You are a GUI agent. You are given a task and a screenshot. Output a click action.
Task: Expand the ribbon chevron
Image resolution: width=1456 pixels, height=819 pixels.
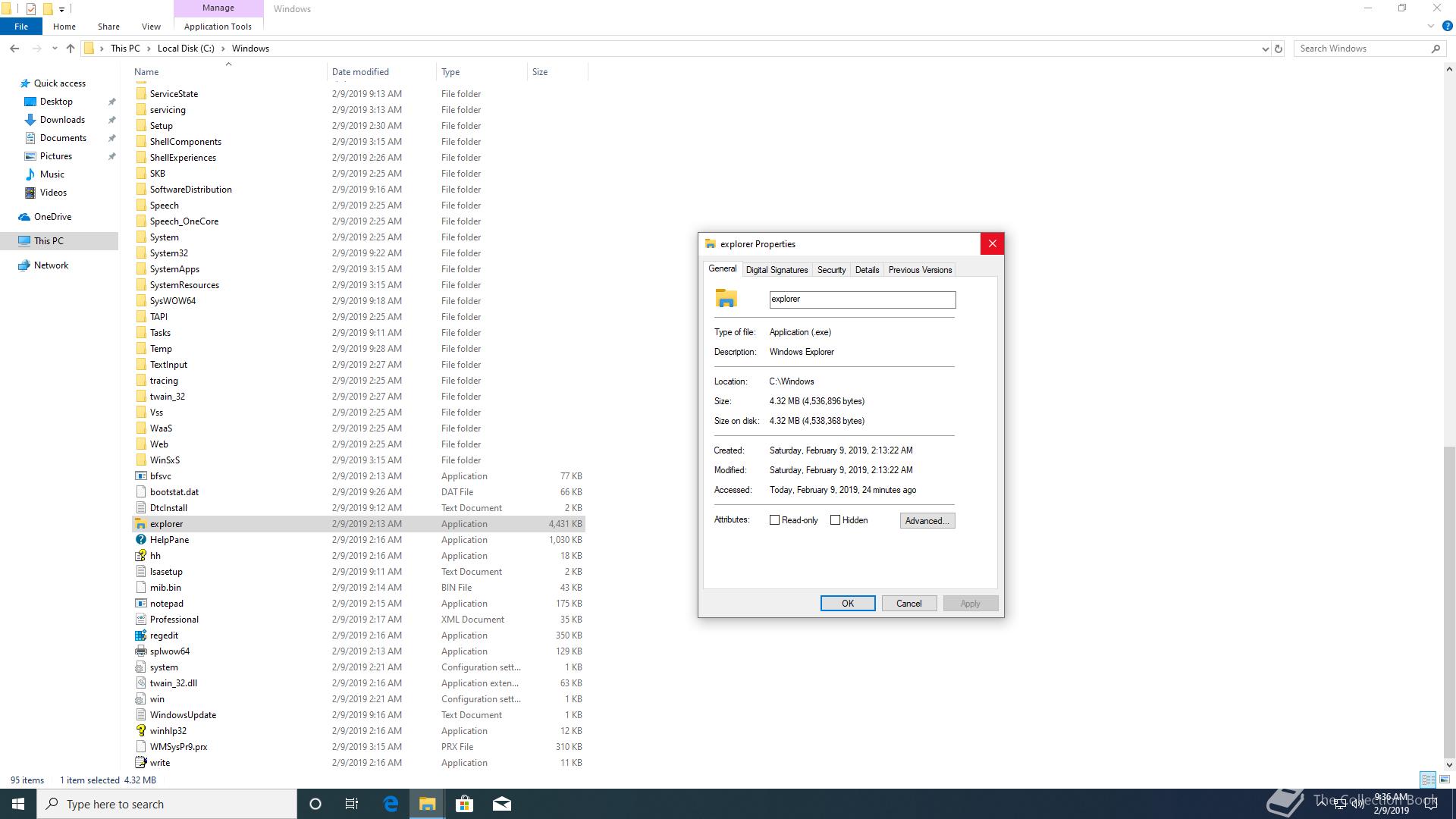(x=1431, y=27)
